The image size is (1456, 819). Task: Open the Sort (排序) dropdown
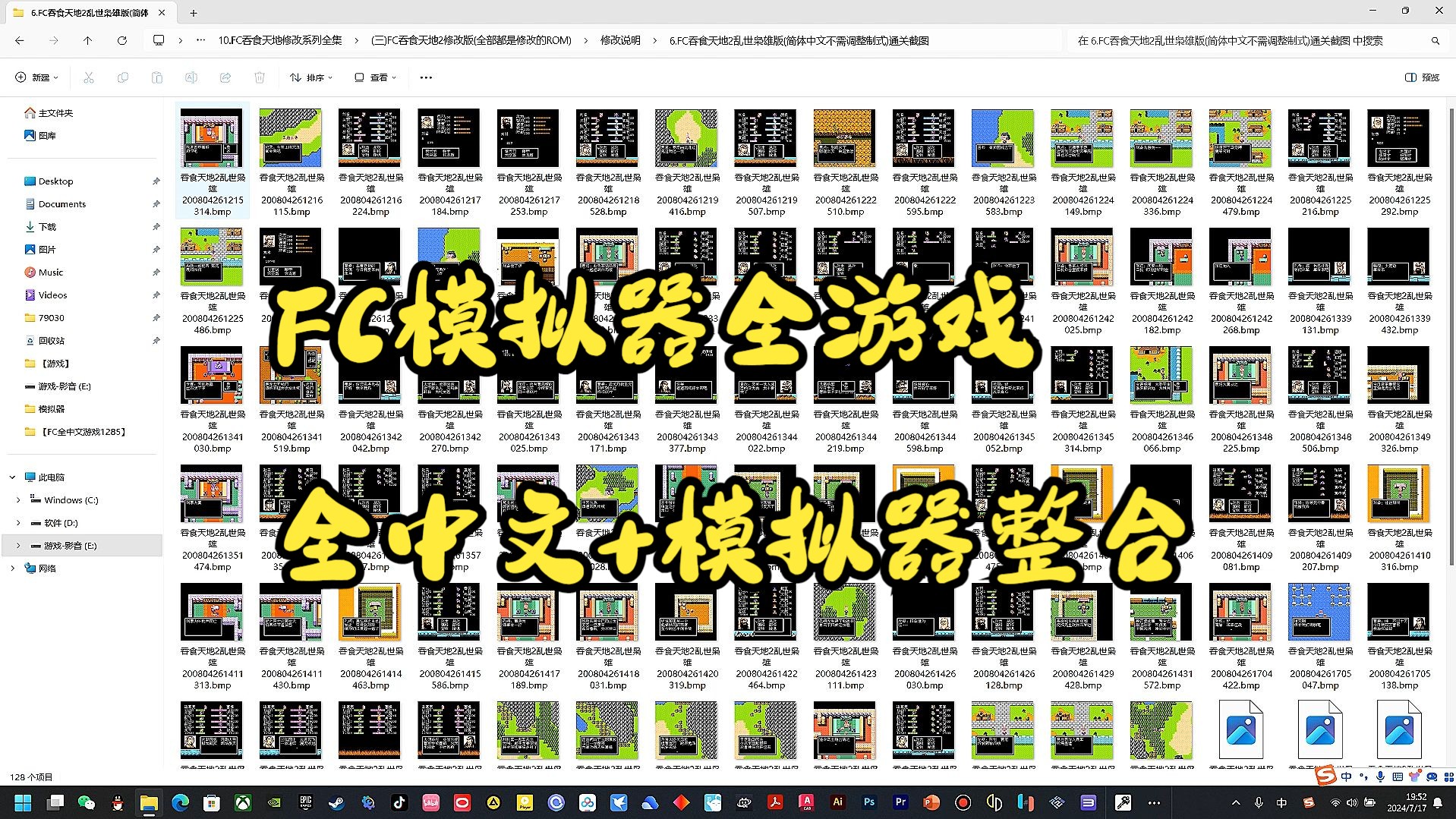[x=311, y=77]
